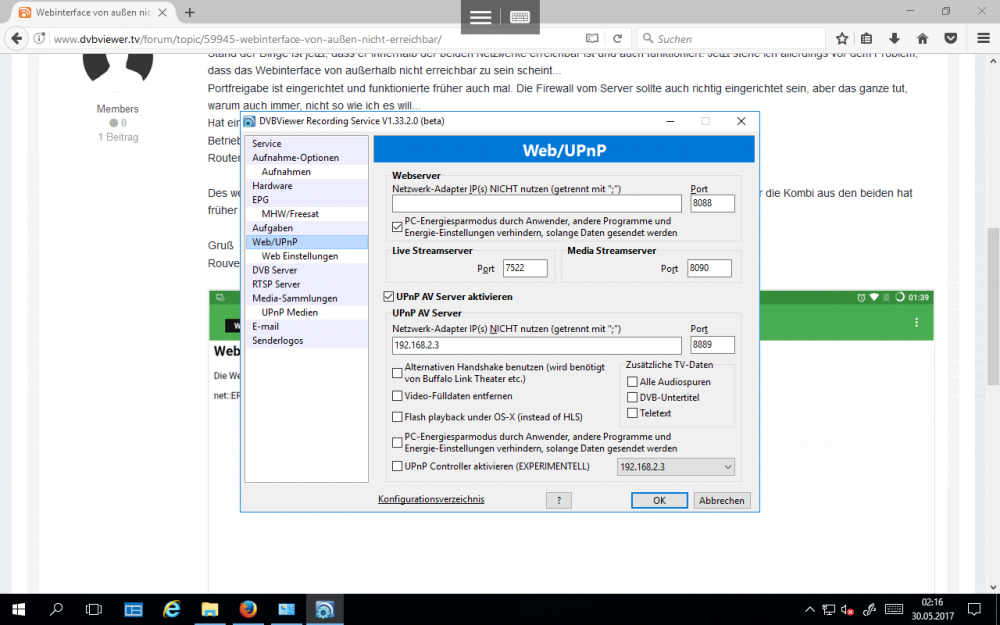Show site information icon beside the URL
This screenshot has width=1000, height=625.
pyautogui.click(x=40, y=39)
